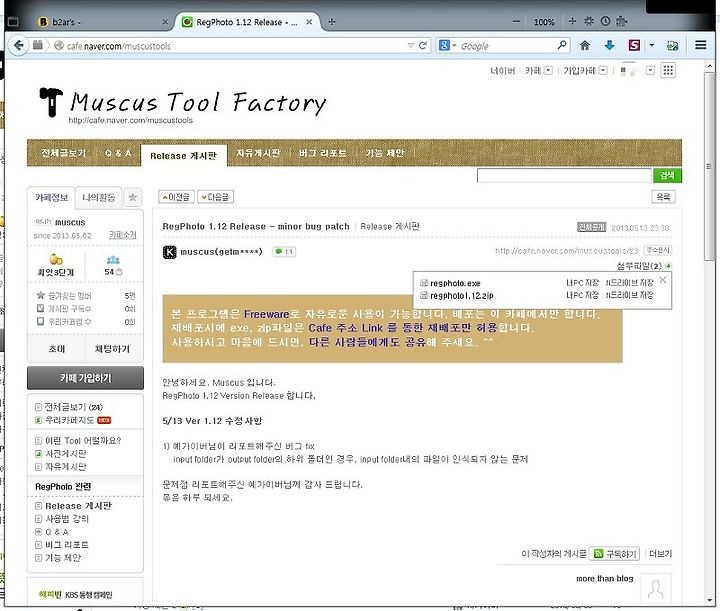Click the red S toolbar extension icon

[634, 45]
